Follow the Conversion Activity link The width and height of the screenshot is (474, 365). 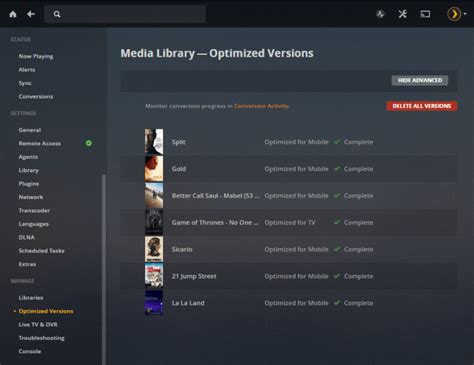tap(261, 106)
